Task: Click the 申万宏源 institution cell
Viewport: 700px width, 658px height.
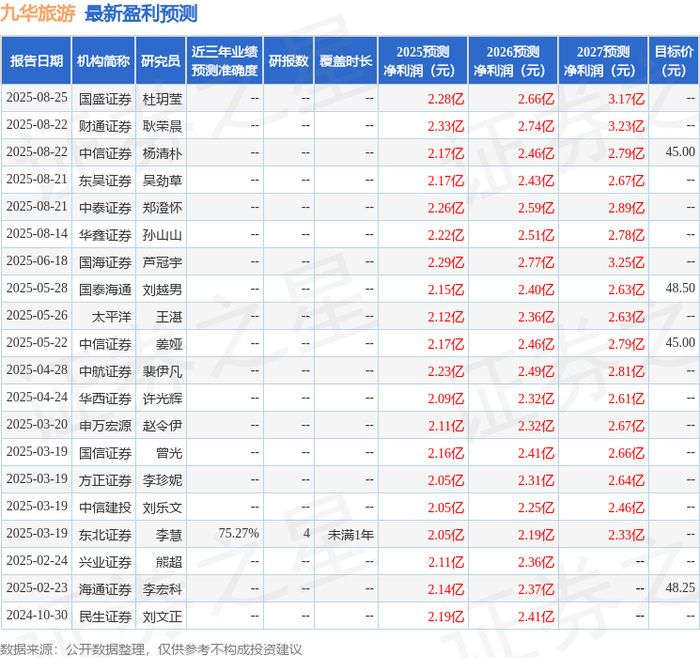Action: (x=105, y=426)
